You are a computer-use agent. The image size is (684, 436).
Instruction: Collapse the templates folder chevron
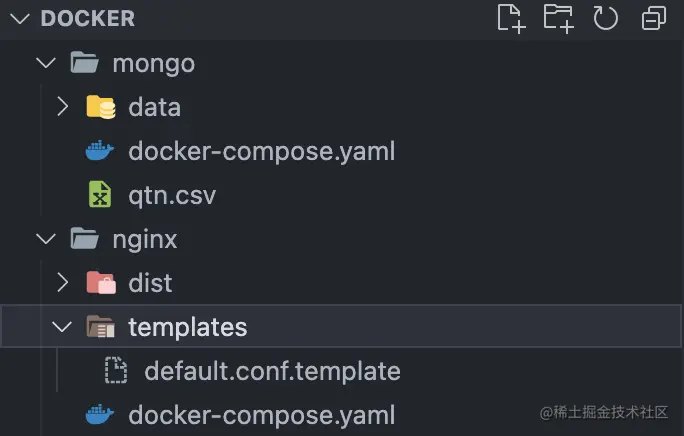(62, 326)
